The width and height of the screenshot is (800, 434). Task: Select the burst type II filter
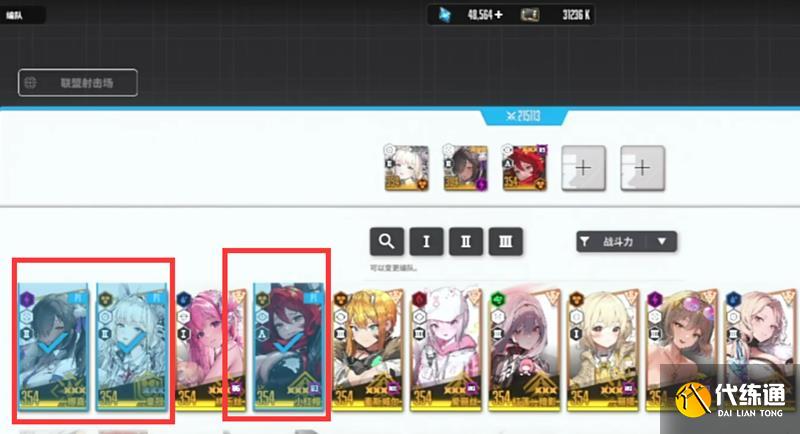click(x=466, y=241)
